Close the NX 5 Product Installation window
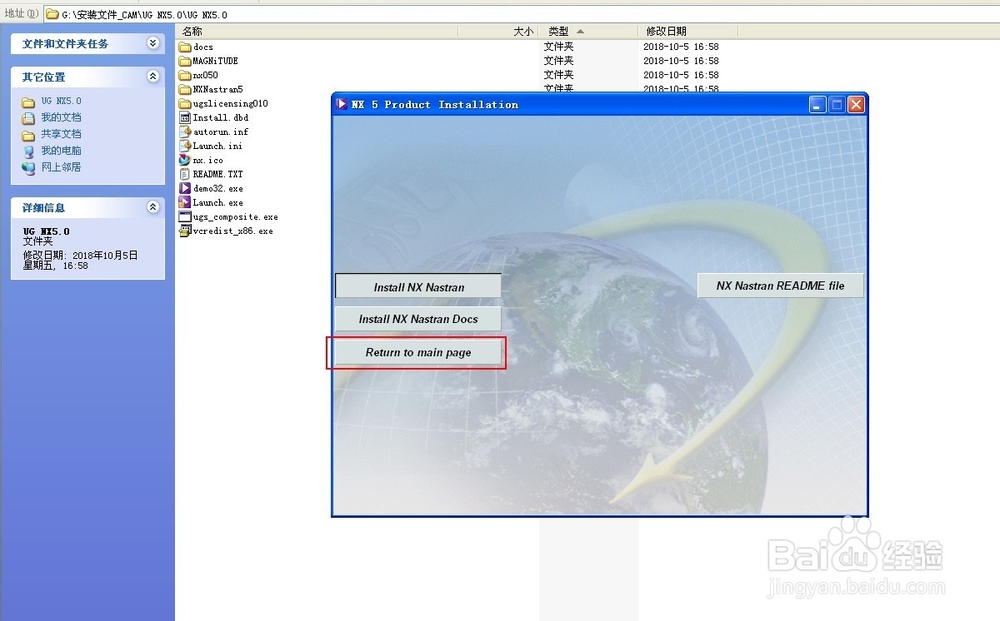The height and width of the screenshot is (621, 1000). pyautogui.click(x=856, y=105)
